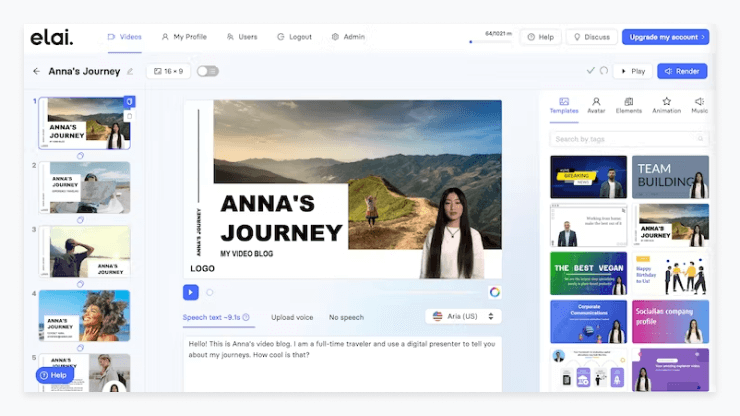
Task: Rename video using the pencil icon
Action: click(130, 71)
